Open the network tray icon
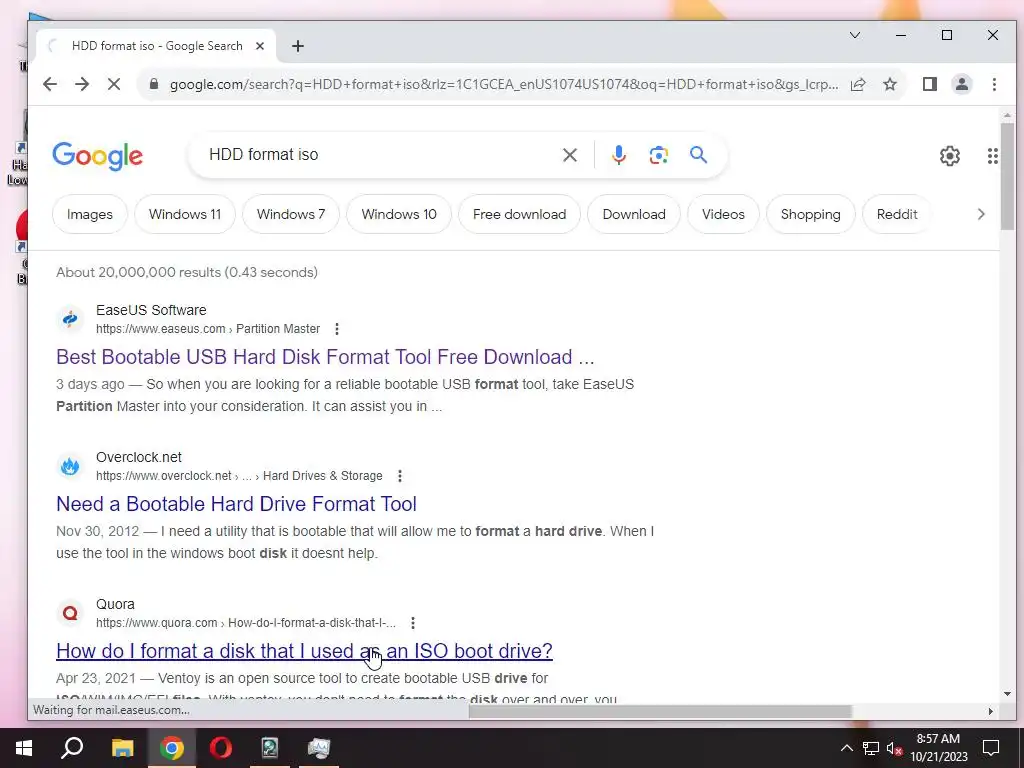This screenshot has width=1024, height=768. pyautogui.click(x=871, y=748)
